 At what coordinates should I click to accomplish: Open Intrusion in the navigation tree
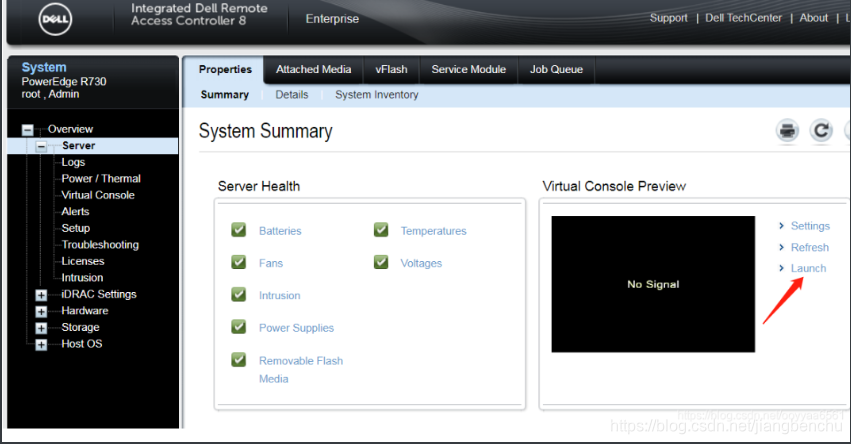coord(82,277)
